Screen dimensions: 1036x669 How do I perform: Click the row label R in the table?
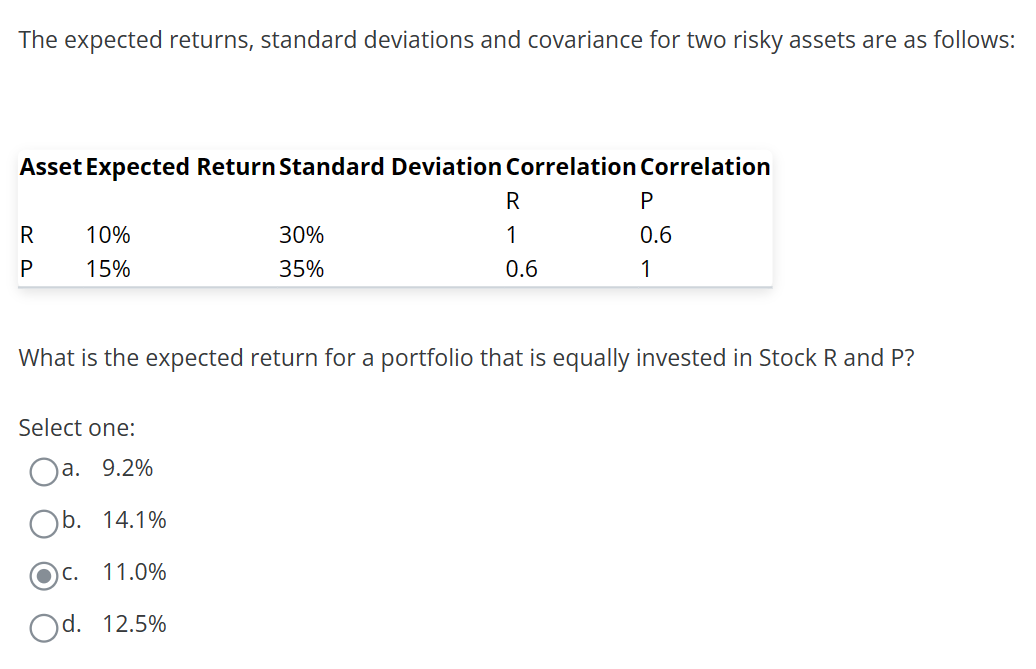(x=26, y=235)
